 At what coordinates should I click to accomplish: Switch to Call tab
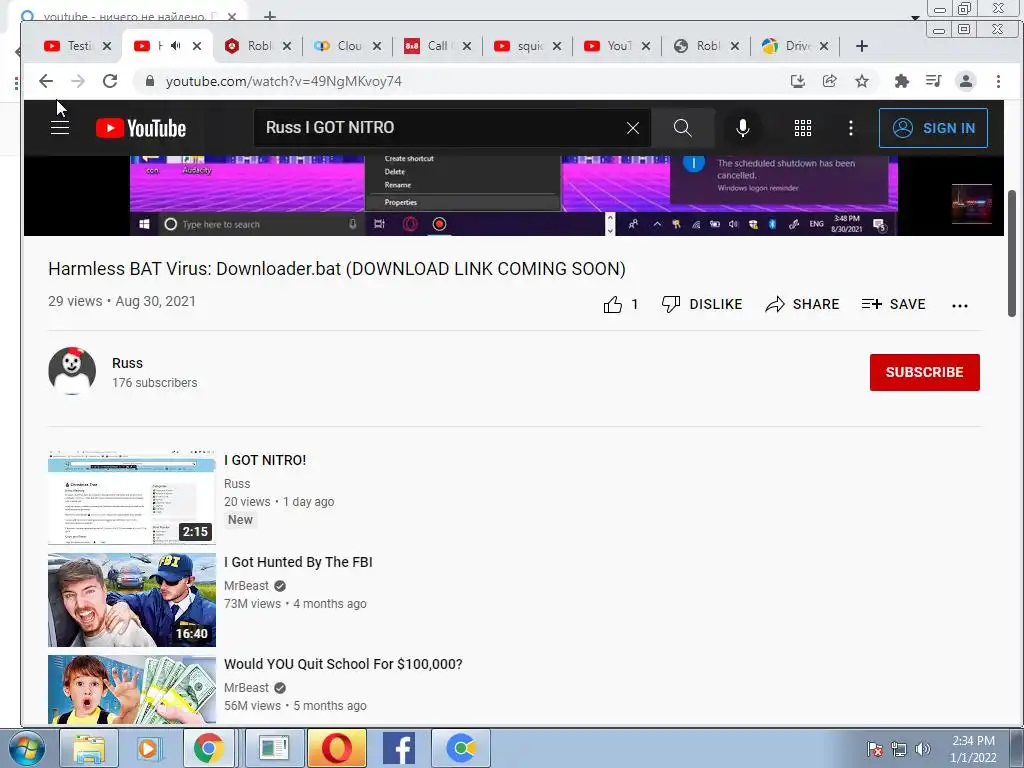tap(437, 46)
